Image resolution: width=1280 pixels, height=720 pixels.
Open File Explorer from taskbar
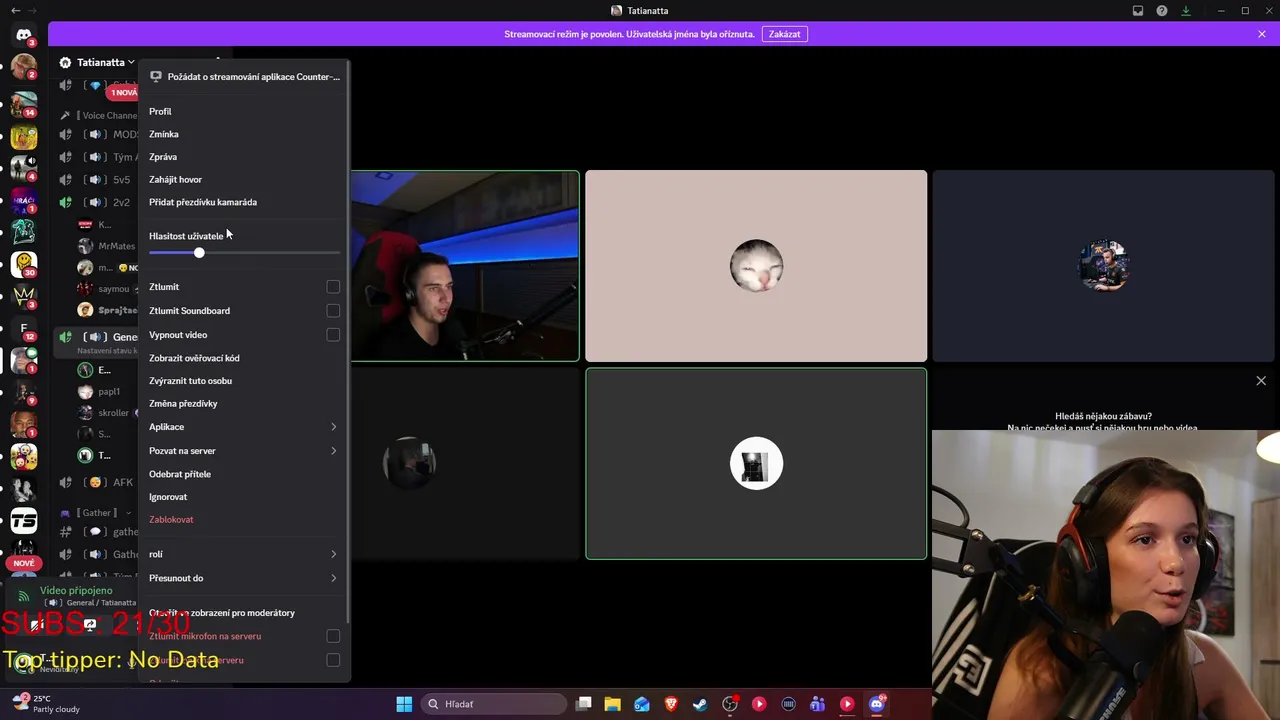pos(613,704)
